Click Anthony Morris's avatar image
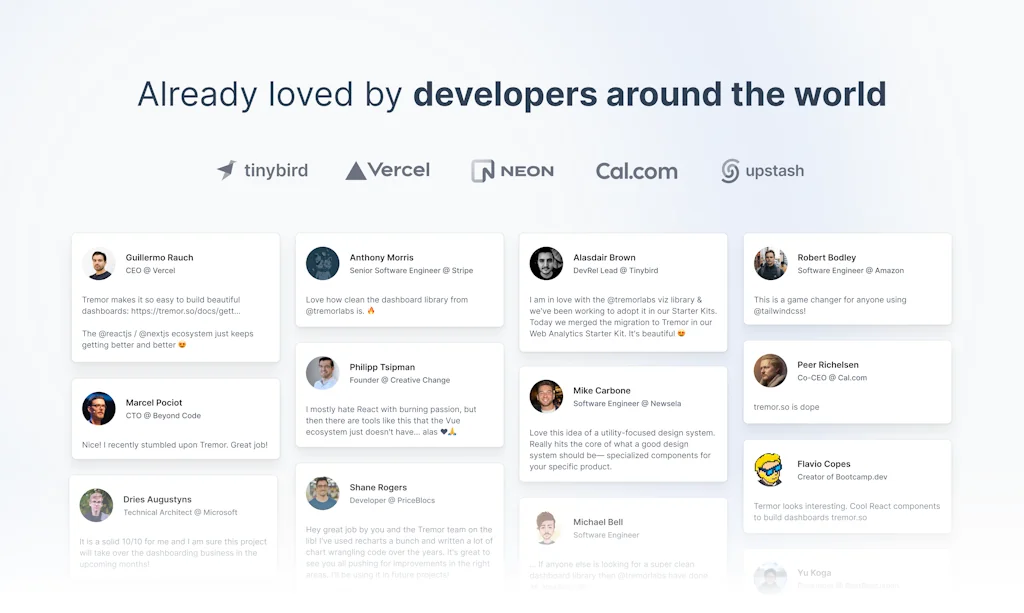This screenshot has width=1024, height=613. coord(323,263)
